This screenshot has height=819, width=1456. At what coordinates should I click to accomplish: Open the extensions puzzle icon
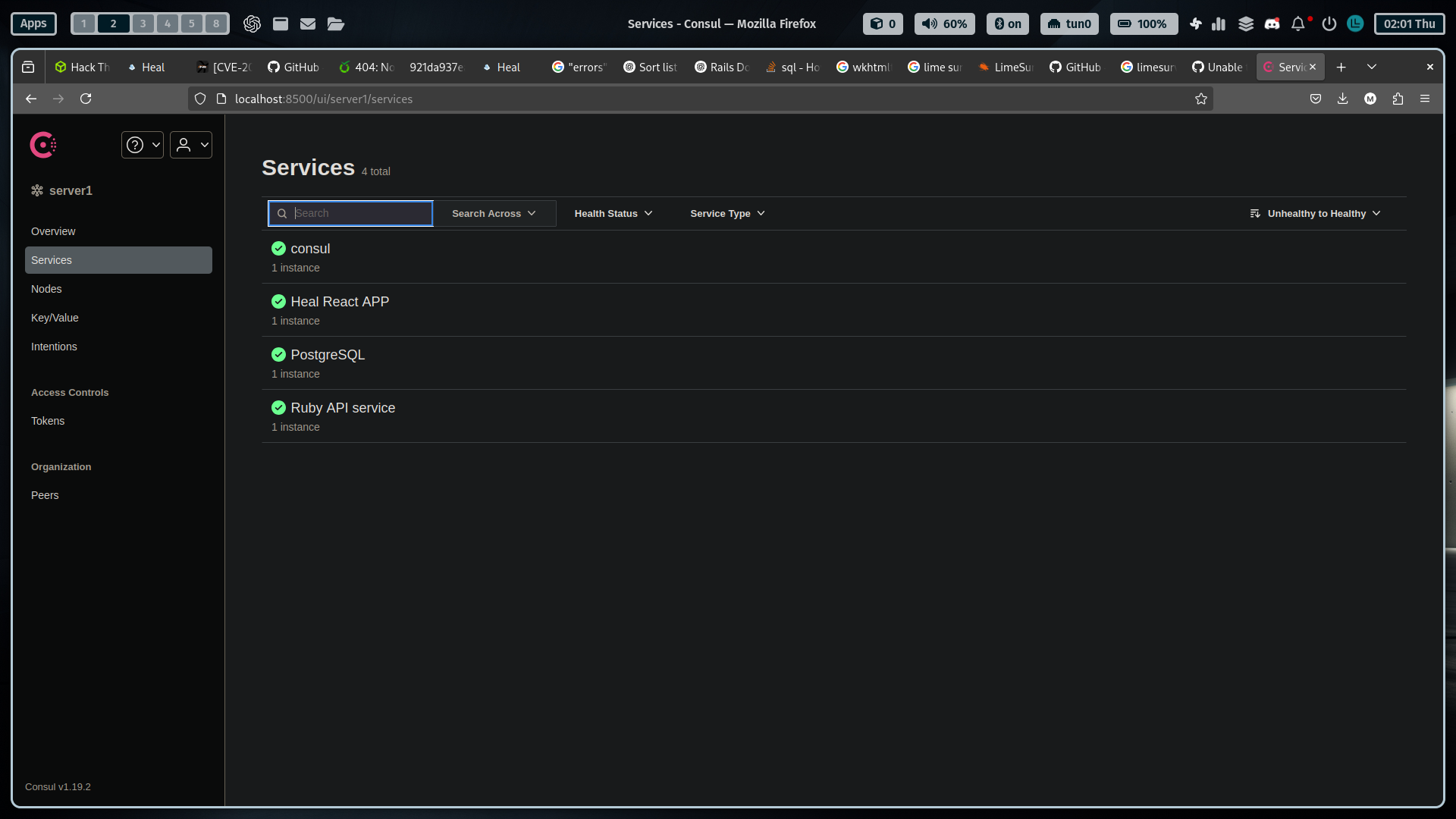click(x=1398, y=99)
